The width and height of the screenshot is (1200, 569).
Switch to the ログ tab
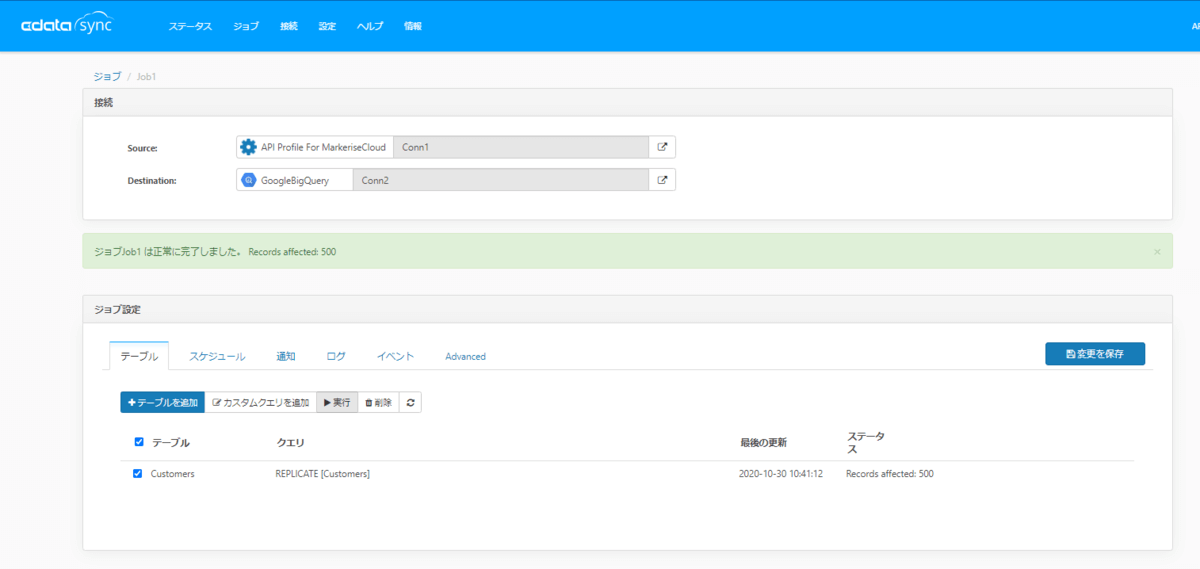coord(336,356)
